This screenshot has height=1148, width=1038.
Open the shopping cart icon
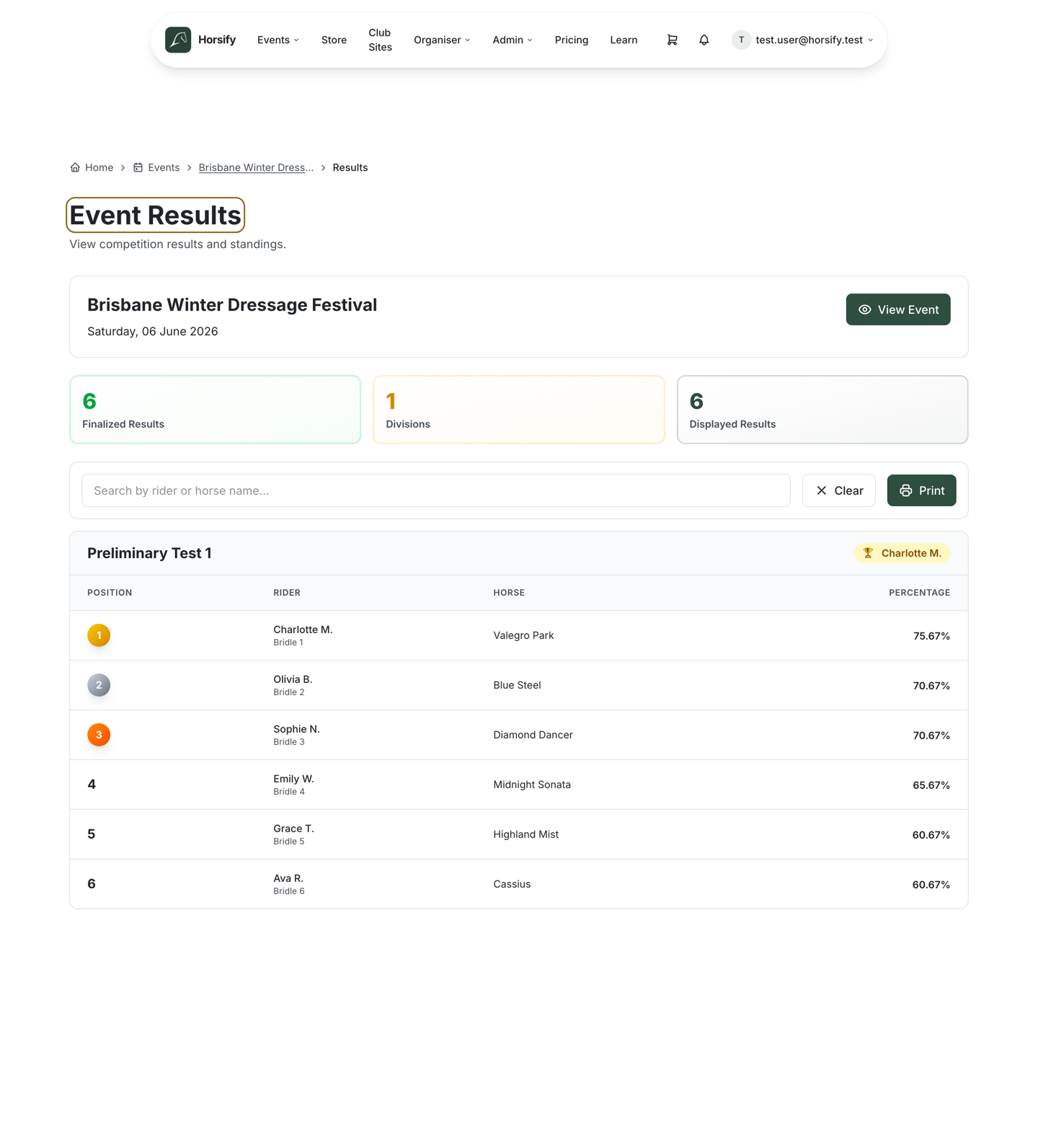point(672,40)
